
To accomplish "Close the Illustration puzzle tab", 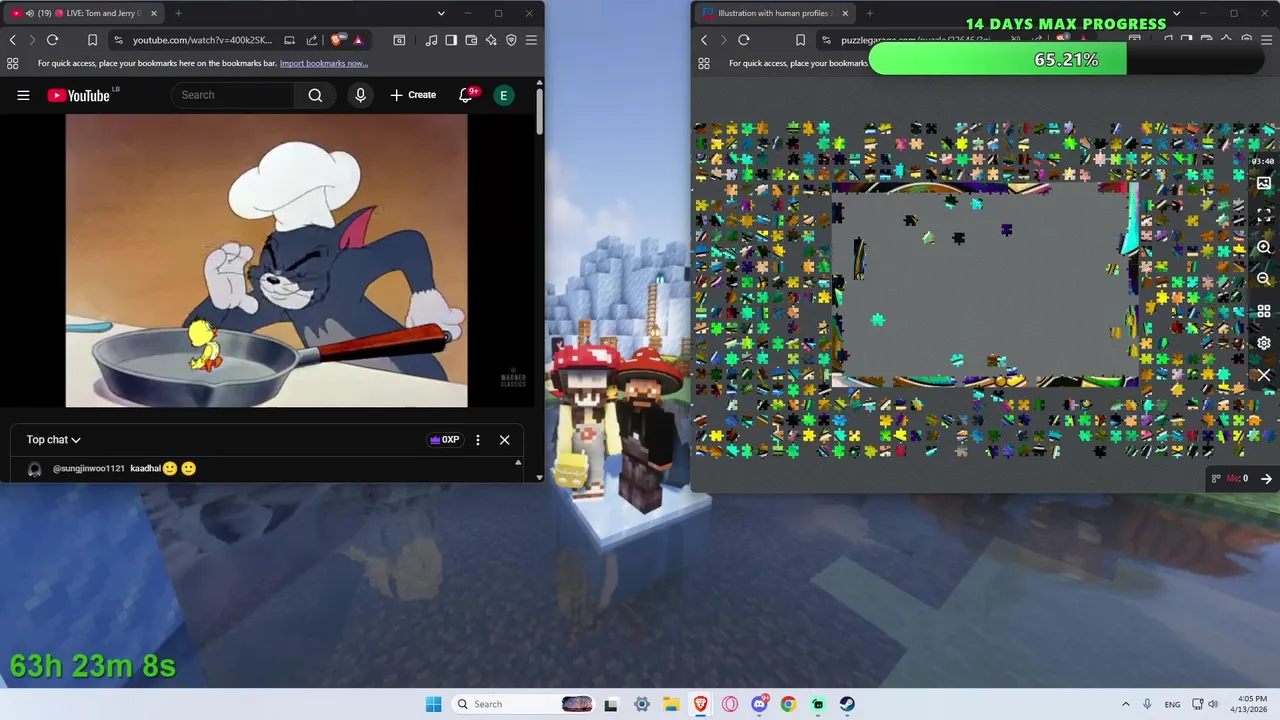I will [x=845, y=13].
